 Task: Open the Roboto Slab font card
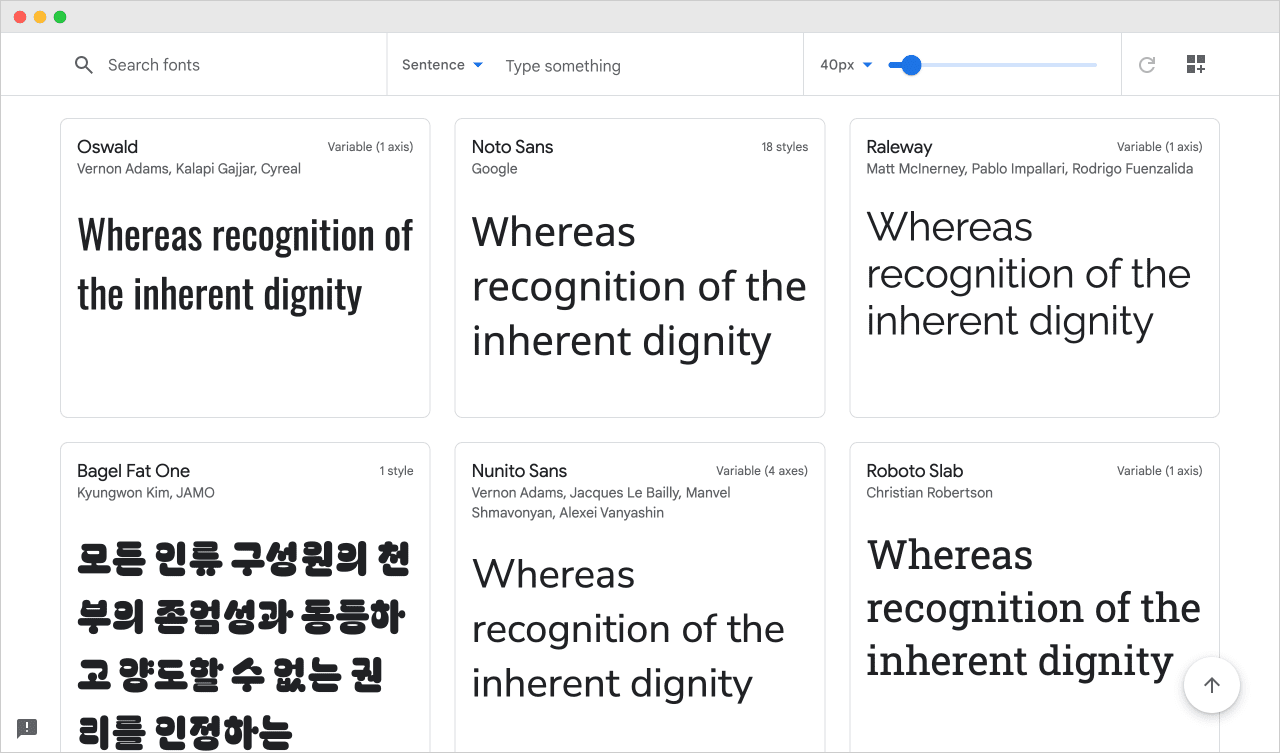pyautogui.click(x=1035, y=597)
